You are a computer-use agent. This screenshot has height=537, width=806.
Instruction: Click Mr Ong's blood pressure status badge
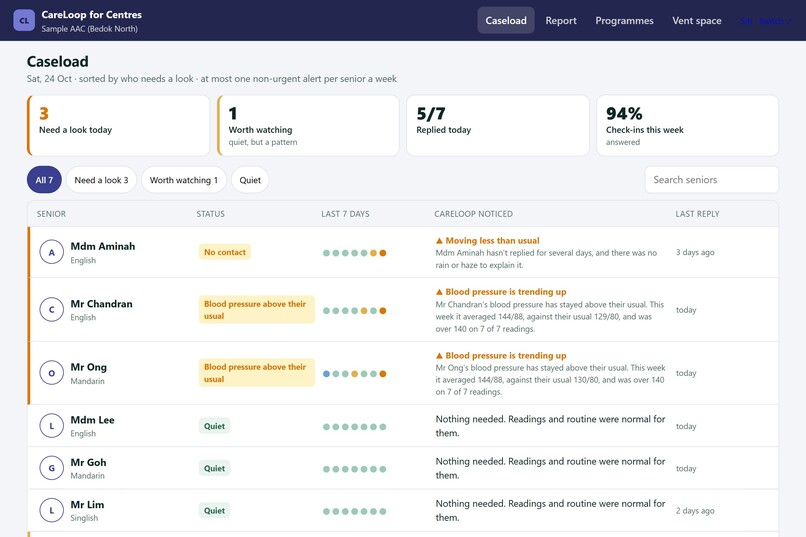(x=257, y=373)
